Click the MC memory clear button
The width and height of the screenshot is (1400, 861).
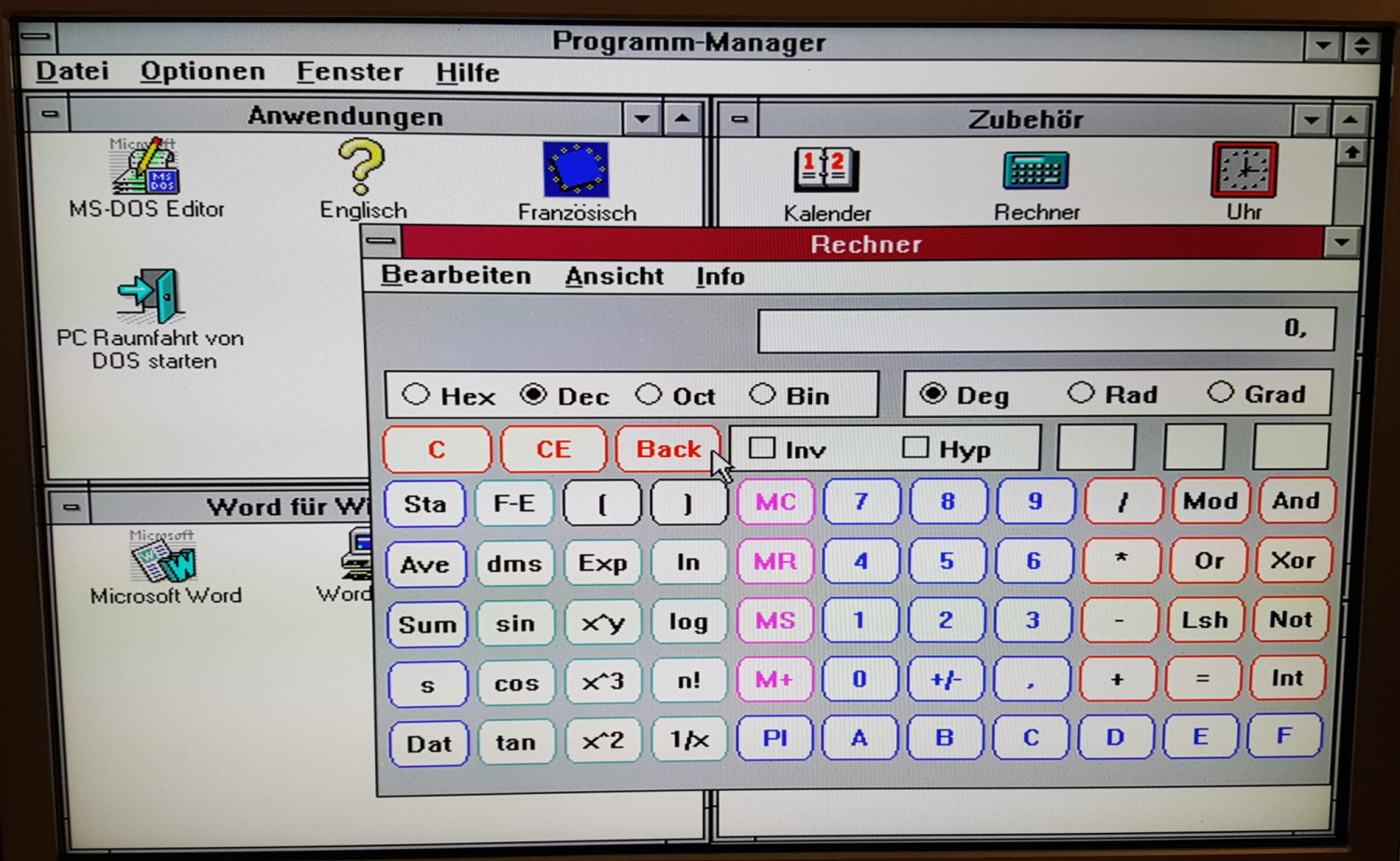775,502
